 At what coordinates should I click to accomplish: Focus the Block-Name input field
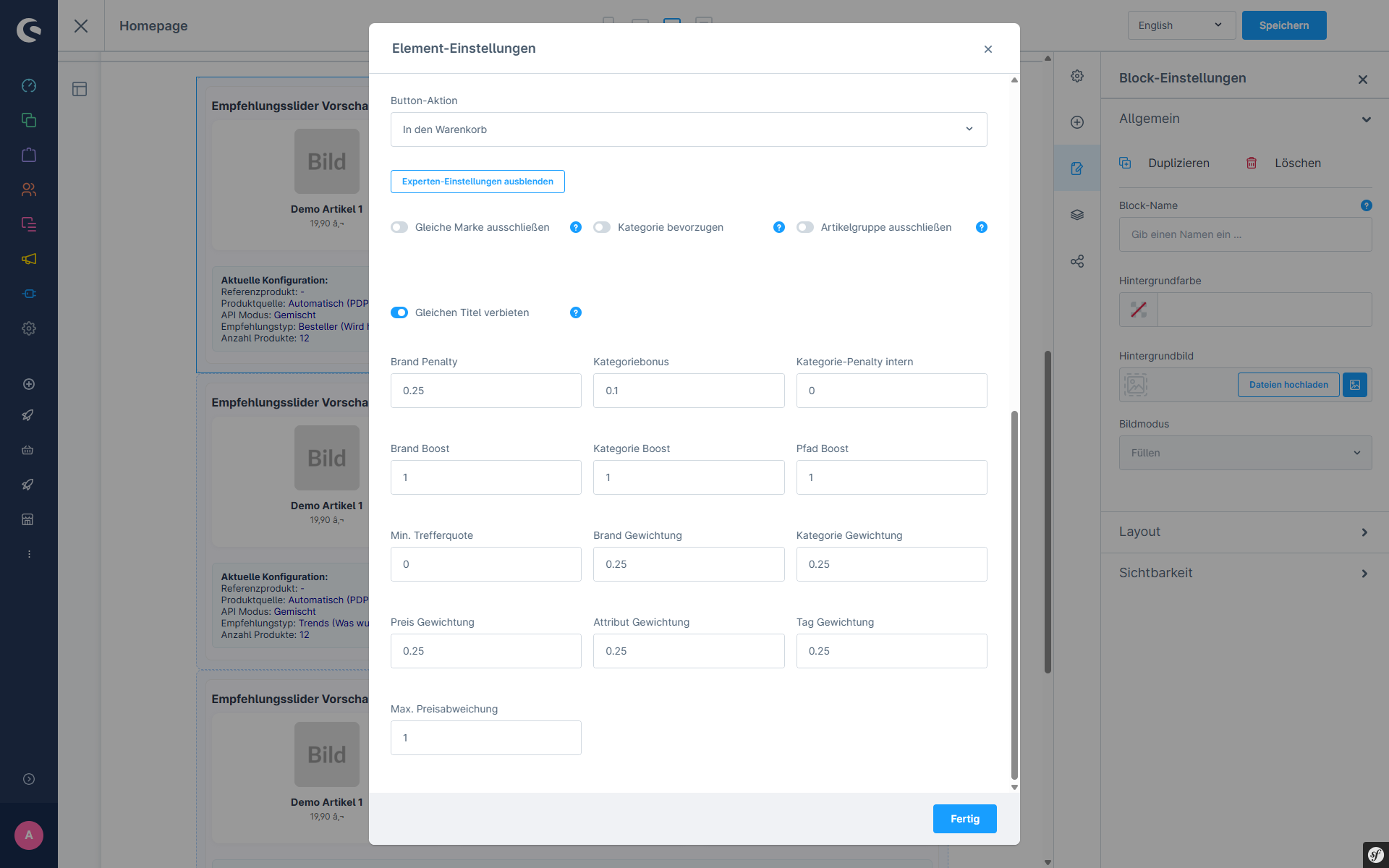pyautogui.click(x=1245, y=234)
